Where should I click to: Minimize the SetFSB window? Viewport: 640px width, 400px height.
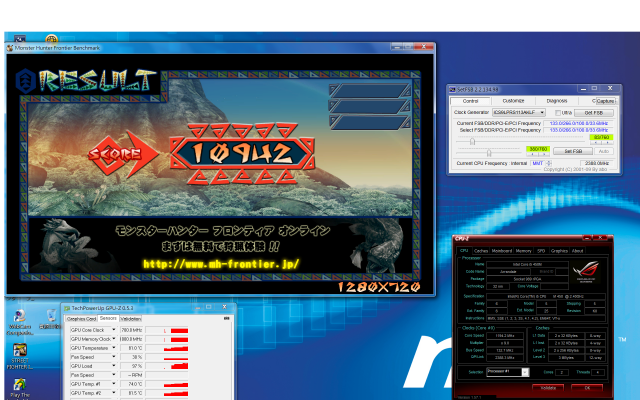583,89
